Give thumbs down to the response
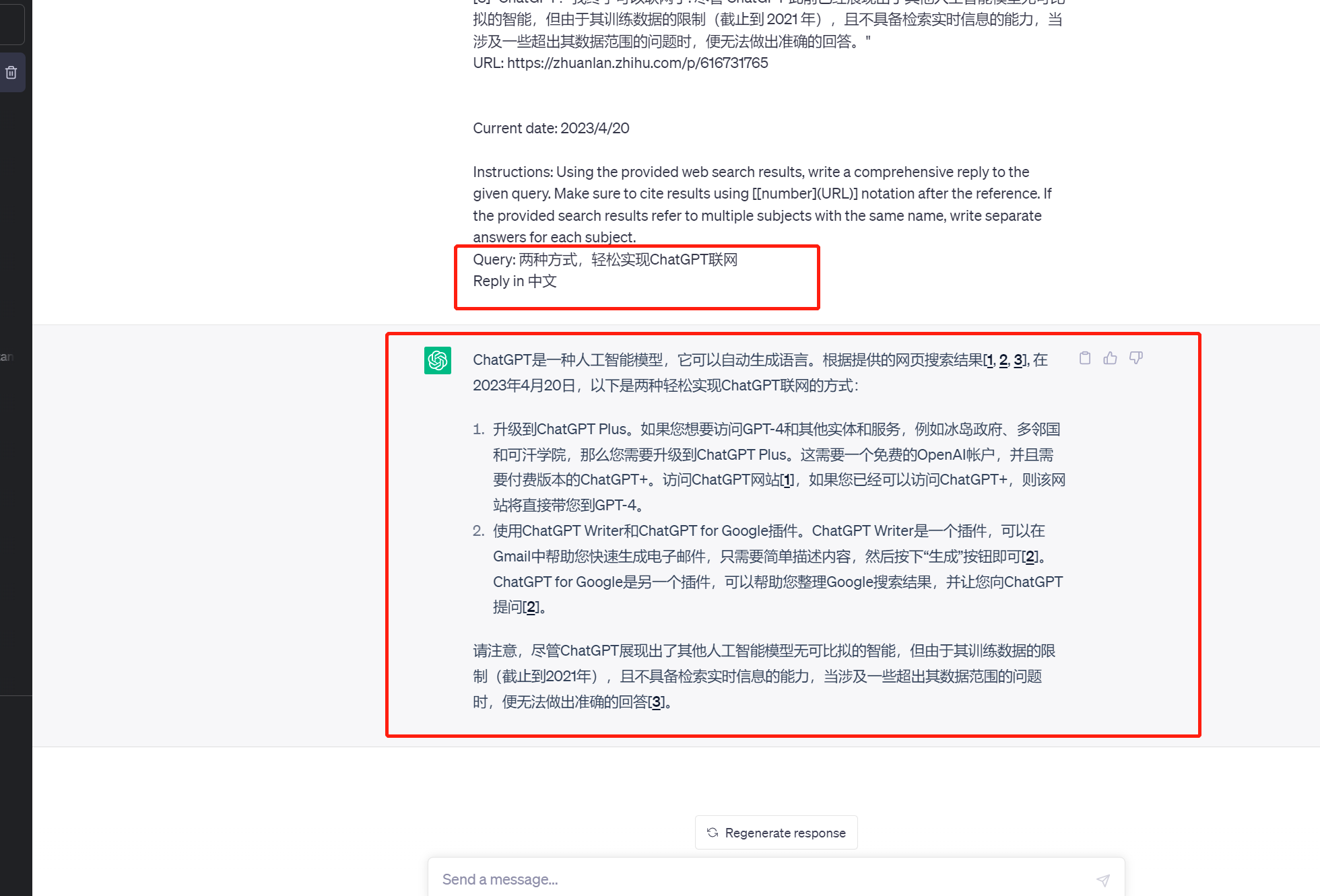Image resolution: width=1320 pixels, height=896 pixels. [1136, 358]
